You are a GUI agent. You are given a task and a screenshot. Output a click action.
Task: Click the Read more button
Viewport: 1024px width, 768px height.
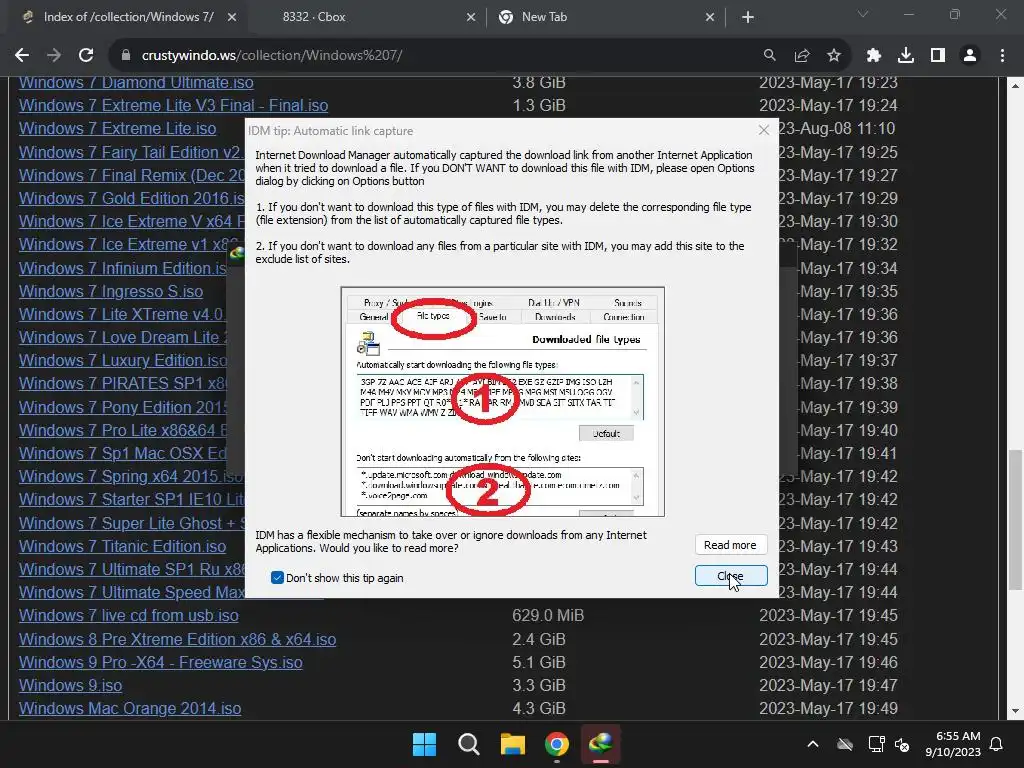(x=731, y=545)
